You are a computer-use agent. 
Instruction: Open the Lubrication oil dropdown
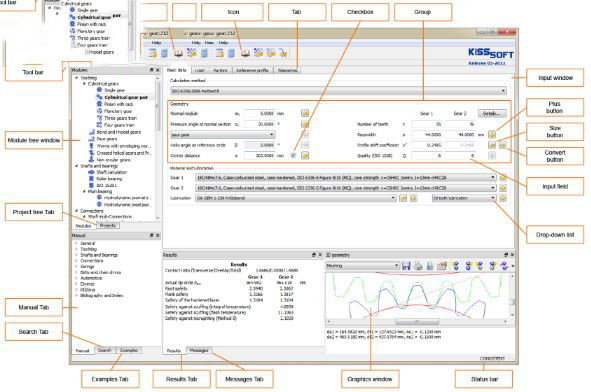296,198
